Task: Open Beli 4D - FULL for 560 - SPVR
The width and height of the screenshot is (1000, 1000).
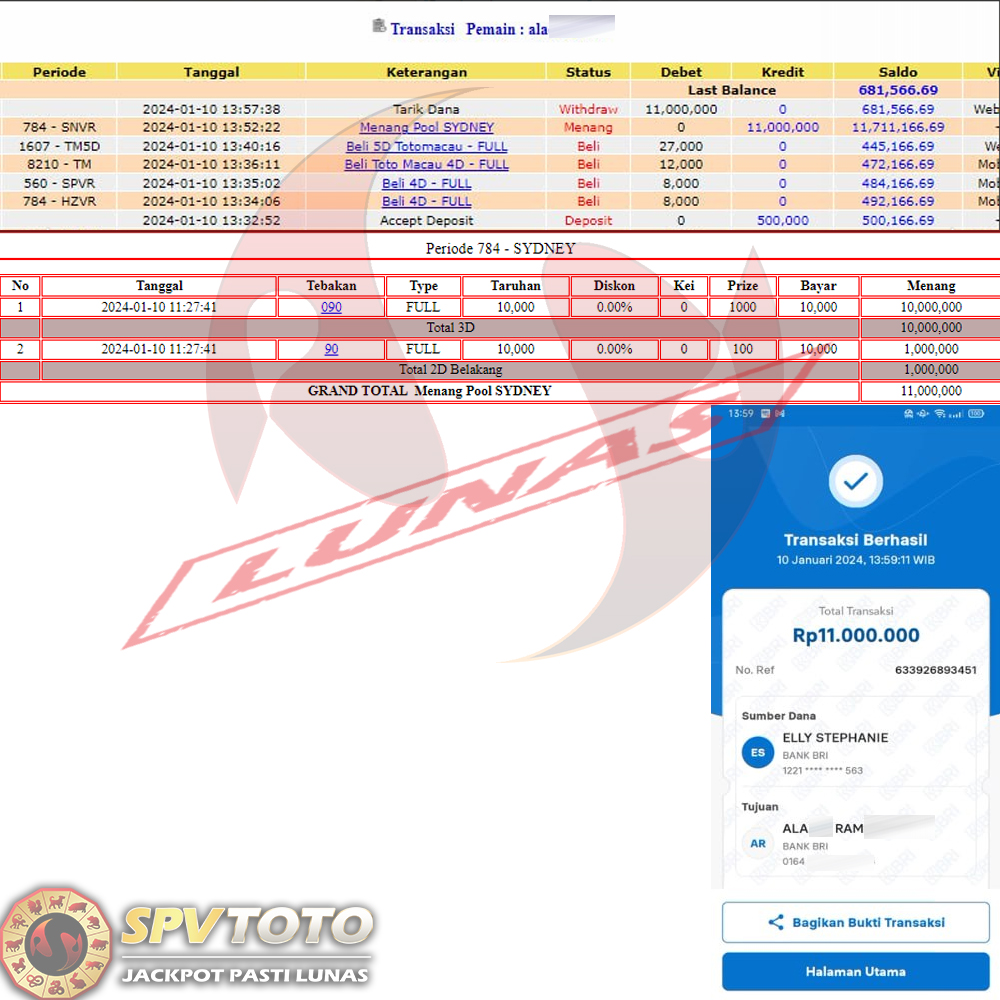Action: tap(426, 183)
